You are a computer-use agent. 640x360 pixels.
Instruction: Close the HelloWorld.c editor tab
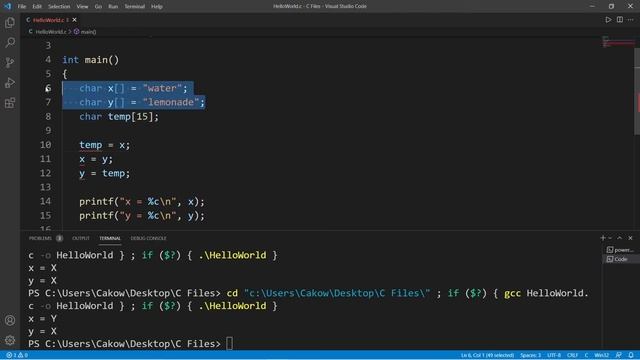click(x=74, y=20)
